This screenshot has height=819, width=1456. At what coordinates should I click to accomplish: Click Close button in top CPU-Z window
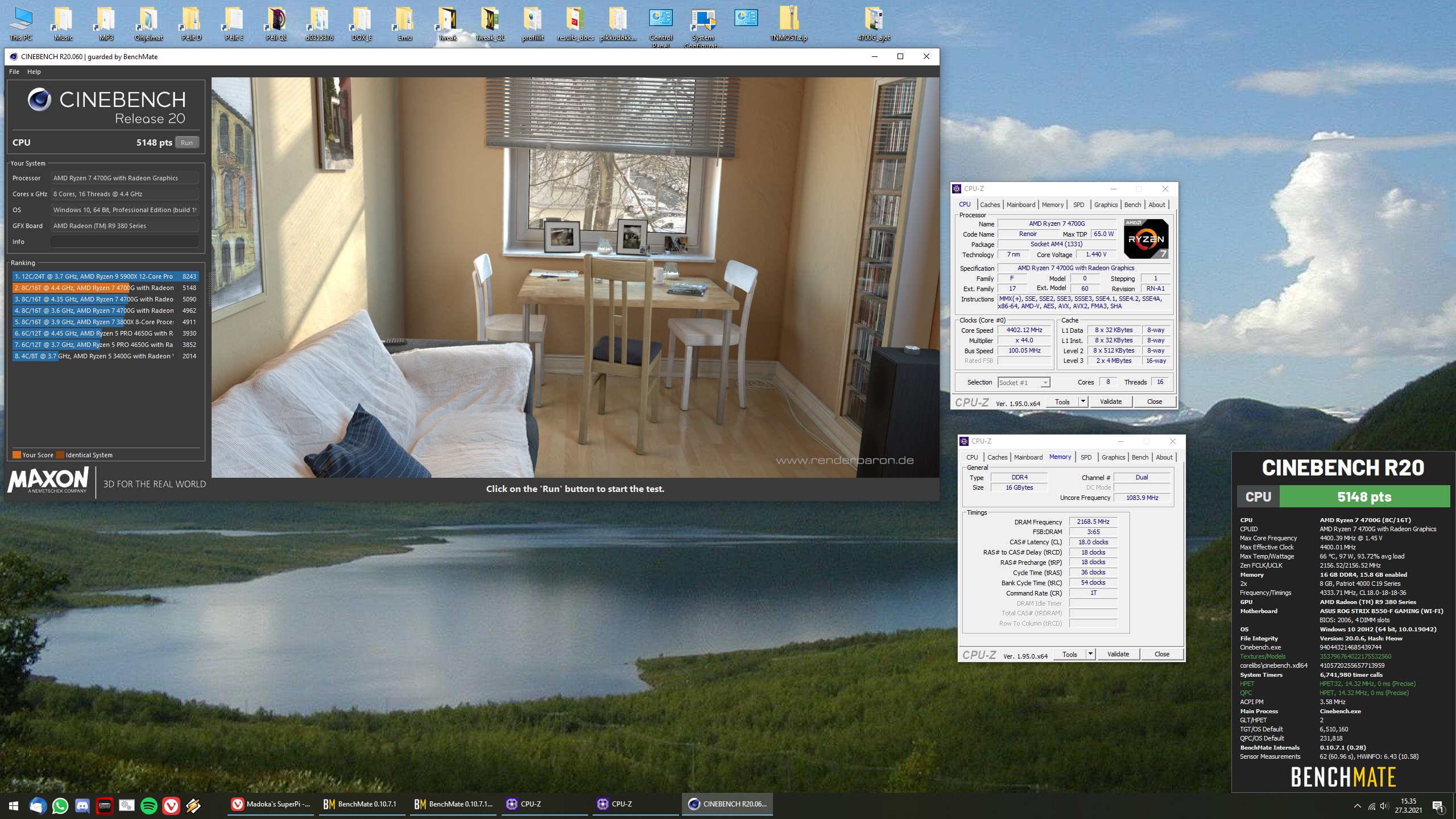coord(1155,402)
